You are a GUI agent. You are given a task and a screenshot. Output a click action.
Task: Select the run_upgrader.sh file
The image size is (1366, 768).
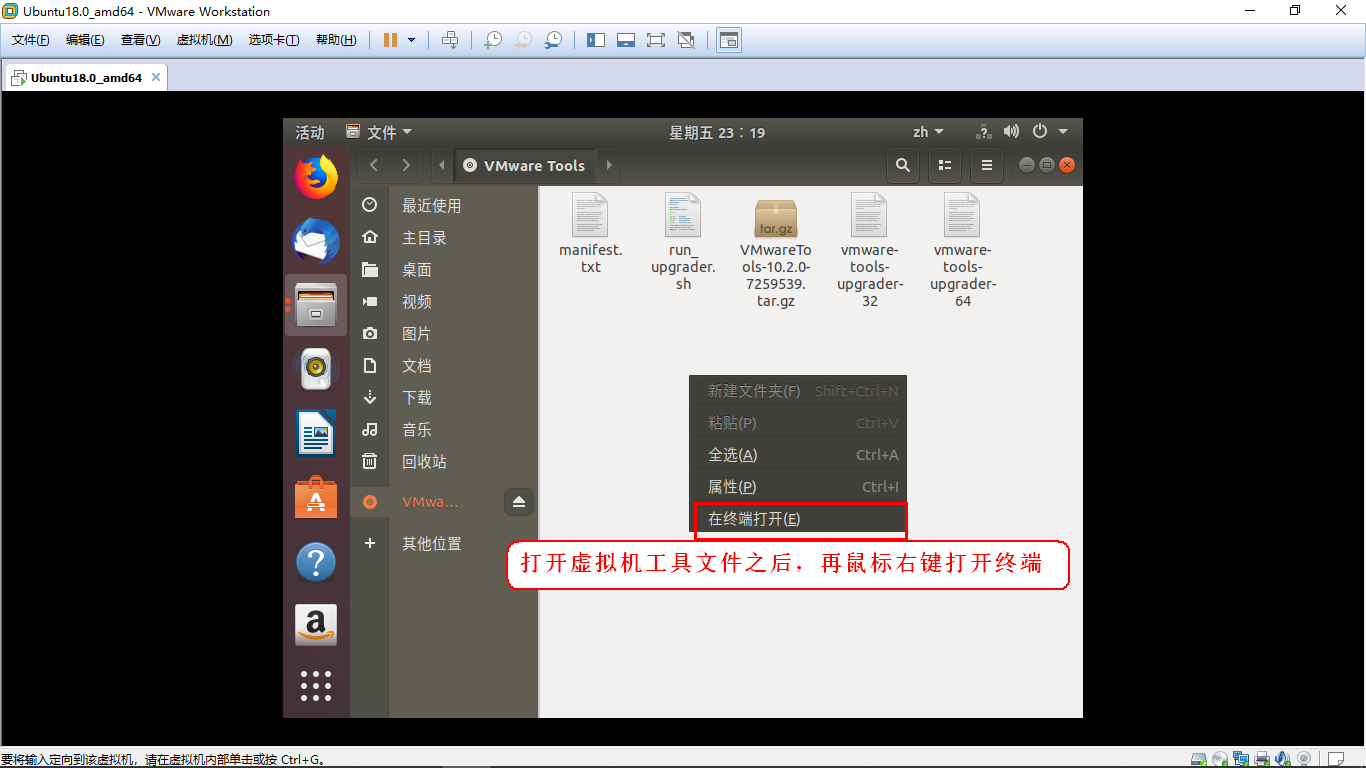click(x=683, y=241)
